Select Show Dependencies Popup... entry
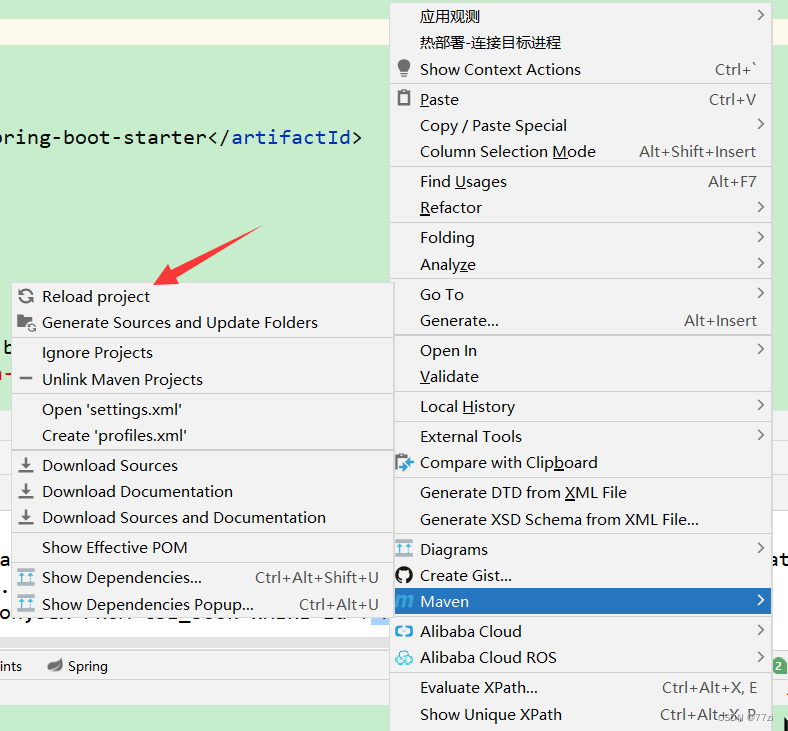This screenshot has width=788, height=731. click(x=203, y=604)
